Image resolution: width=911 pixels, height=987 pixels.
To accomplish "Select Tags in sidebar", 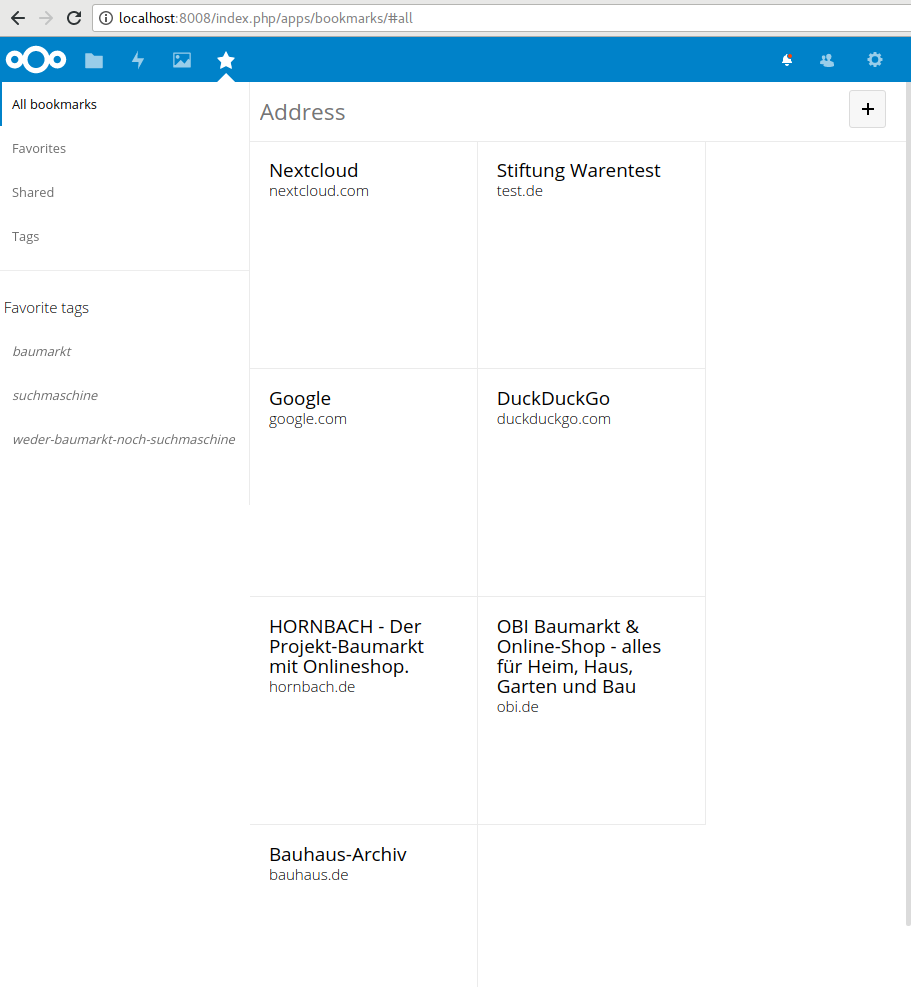I will (x=125, y=237).
